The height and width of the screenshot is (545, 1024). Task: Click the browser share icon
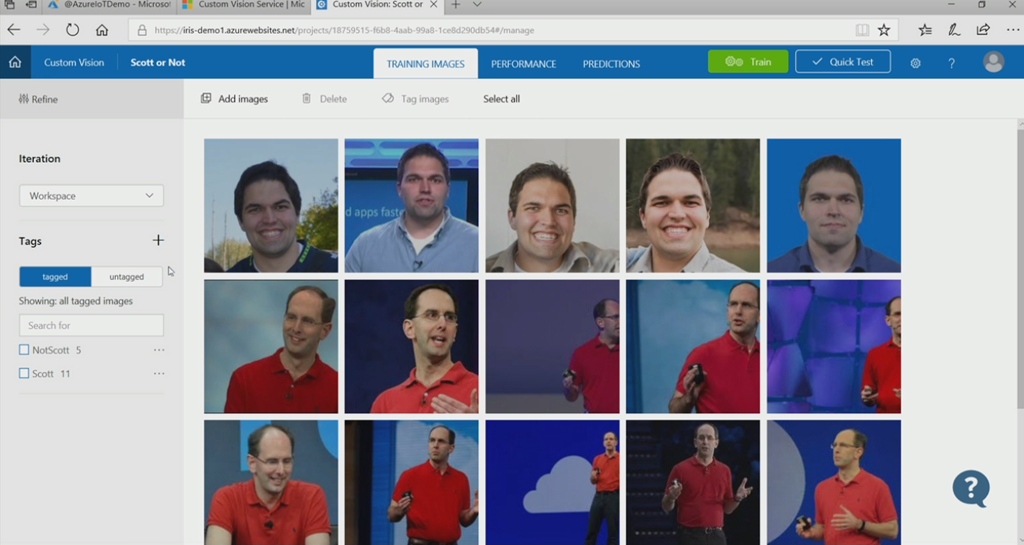(x=983, y=30)
